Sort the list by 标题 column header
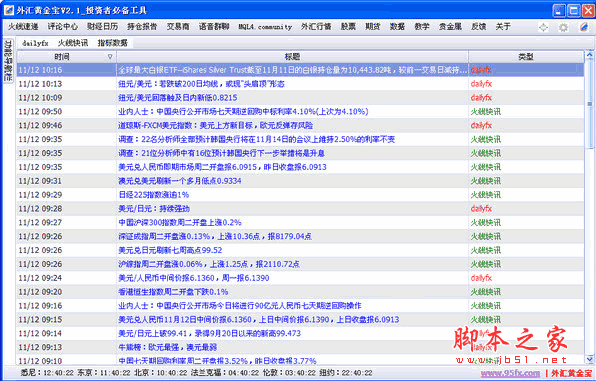 pos(292,57)
